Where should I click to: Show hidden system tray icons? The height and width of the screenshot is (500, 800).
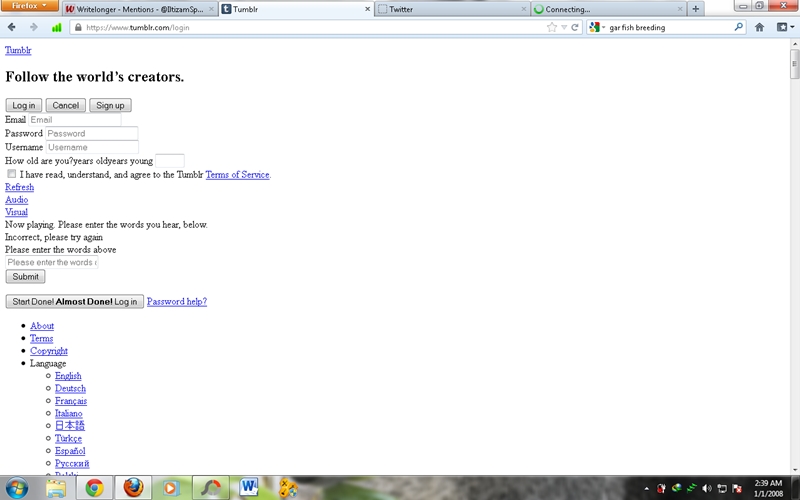(646, 489)
